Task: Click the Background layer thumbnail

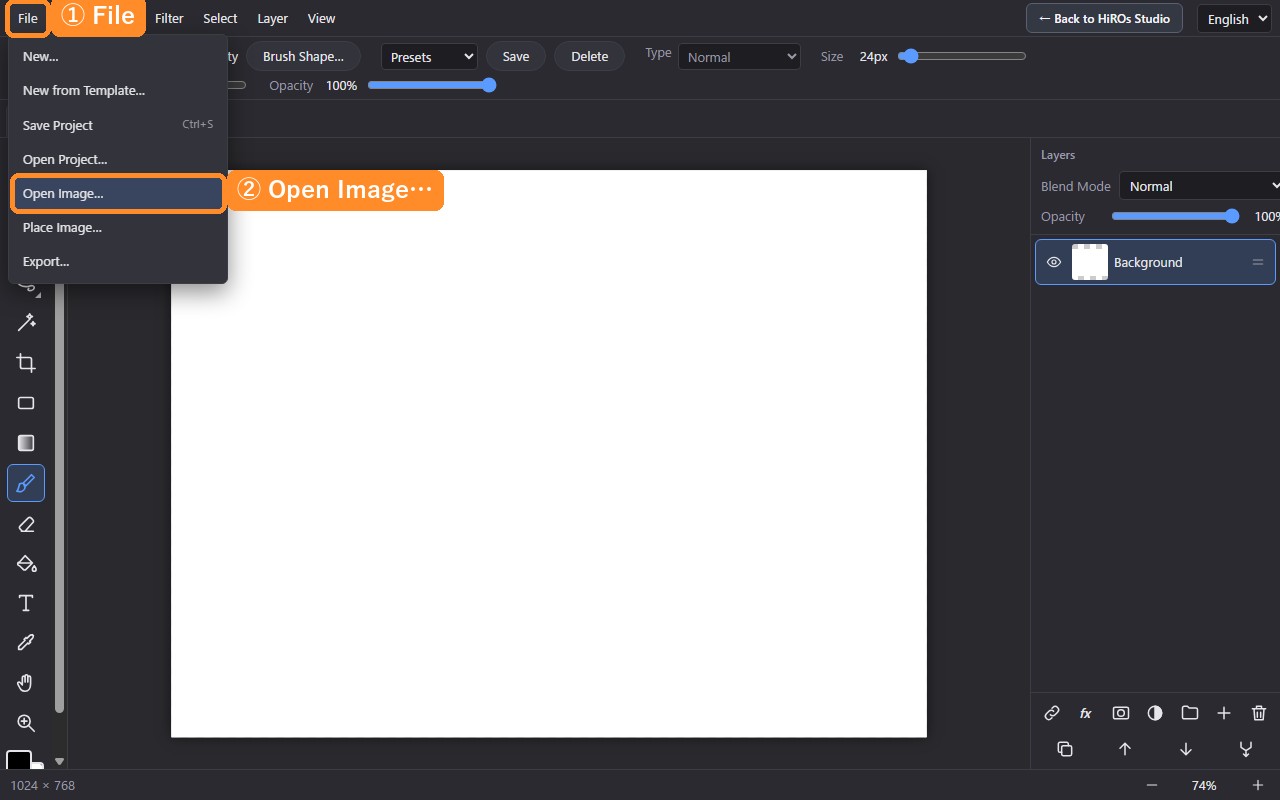Action: [1090, 262]
